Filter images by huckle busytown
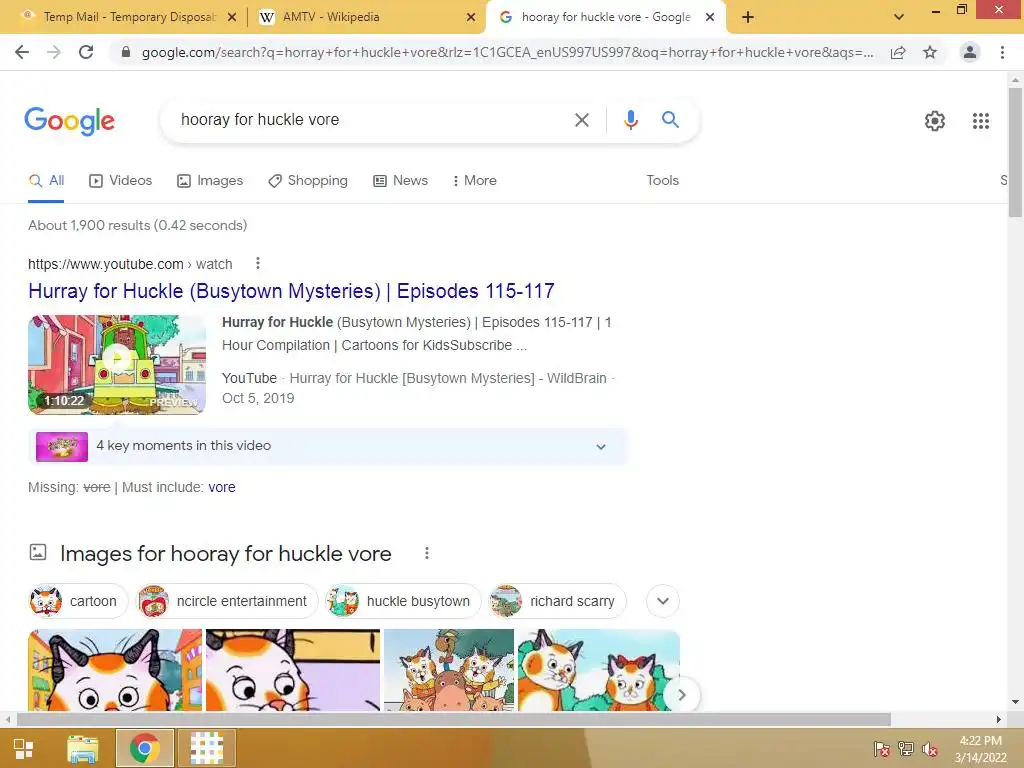This screenshot has height=768, width=1024. [404, 601]
